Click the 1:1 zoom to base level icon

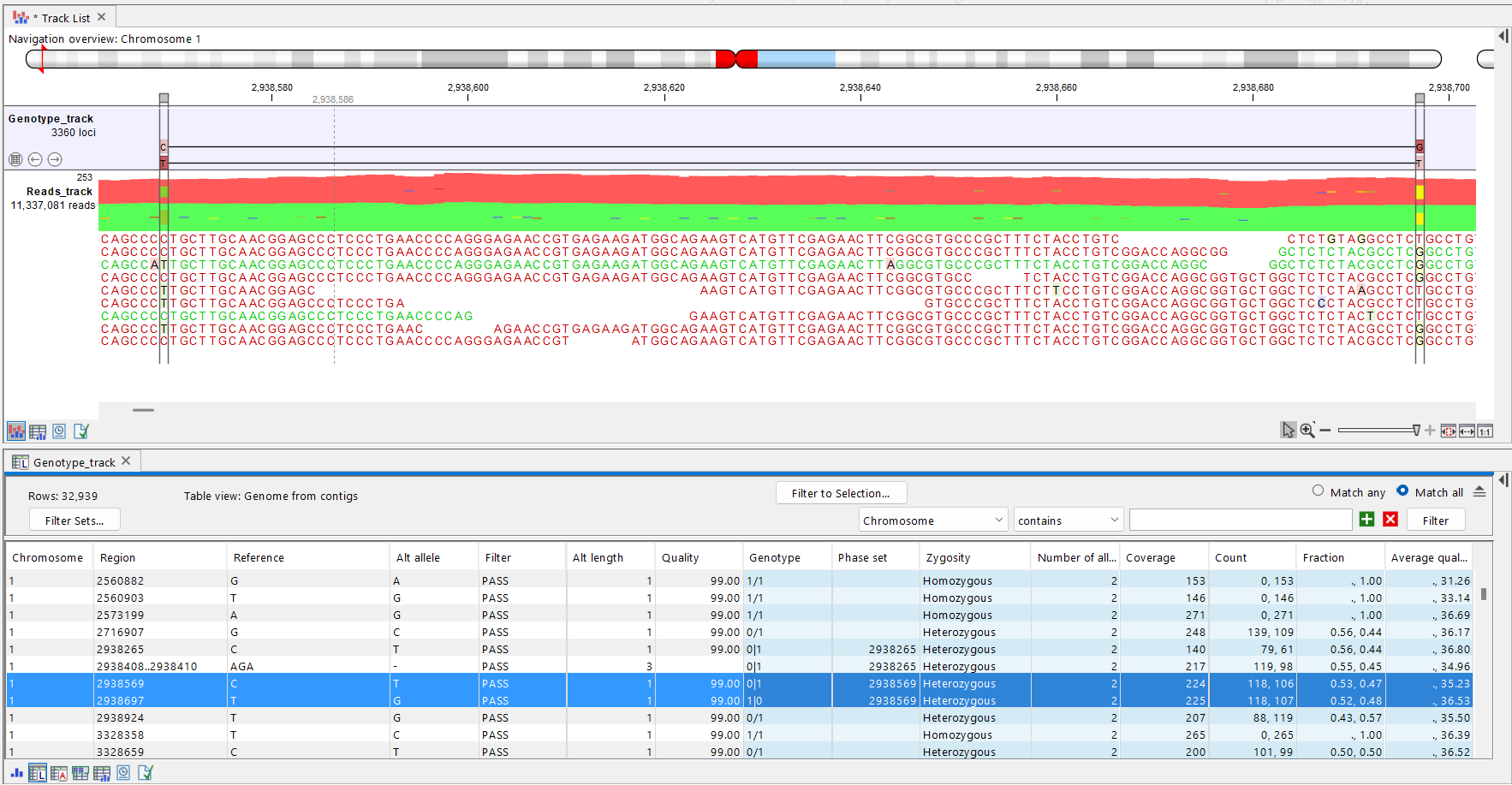coord(1485,431)
